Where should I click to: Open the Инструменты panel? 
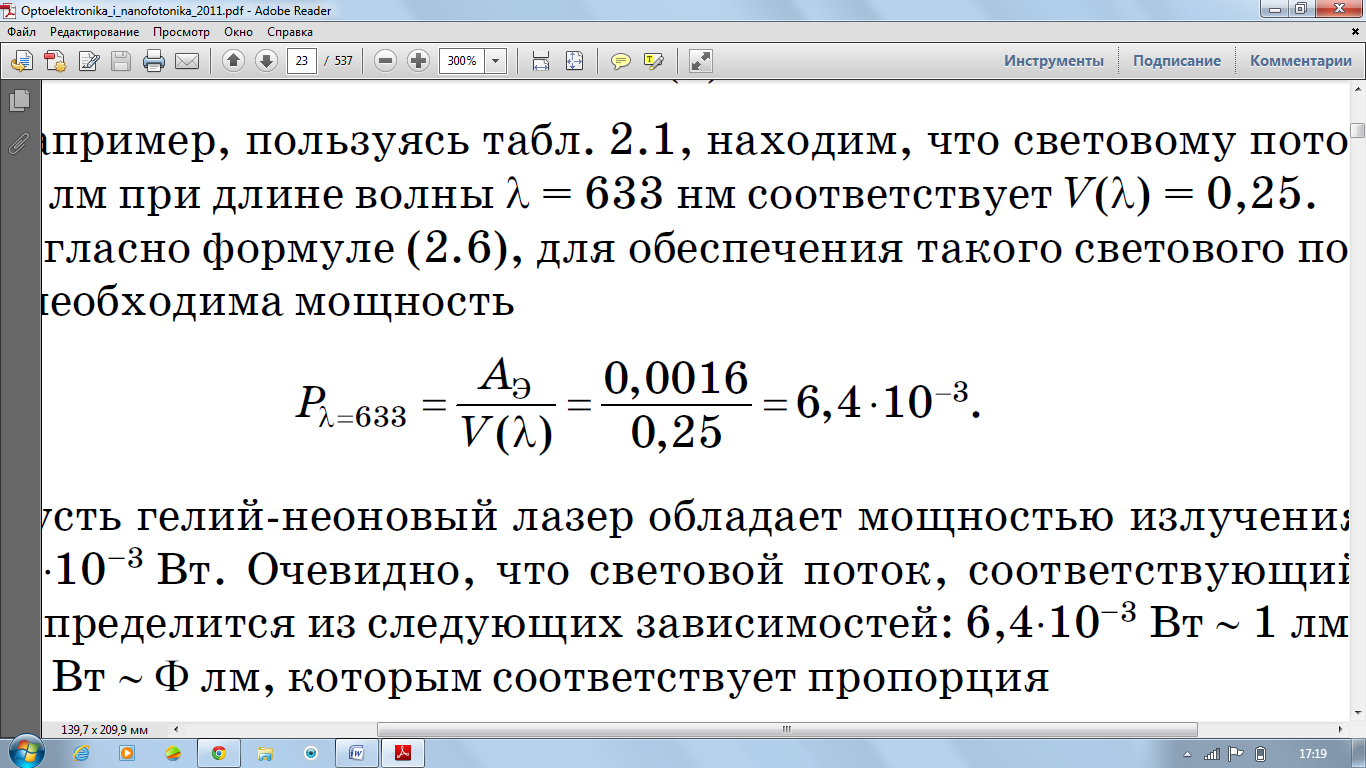[1054, 61]
